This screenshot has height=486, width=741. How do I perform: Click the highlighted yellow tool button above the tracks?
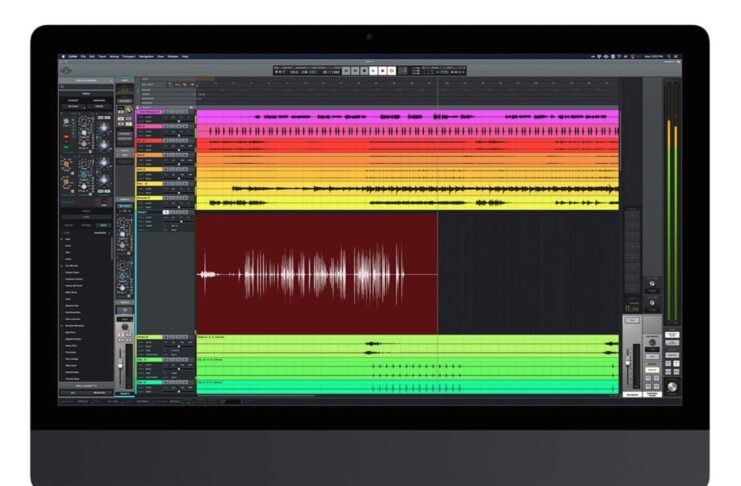184,85
